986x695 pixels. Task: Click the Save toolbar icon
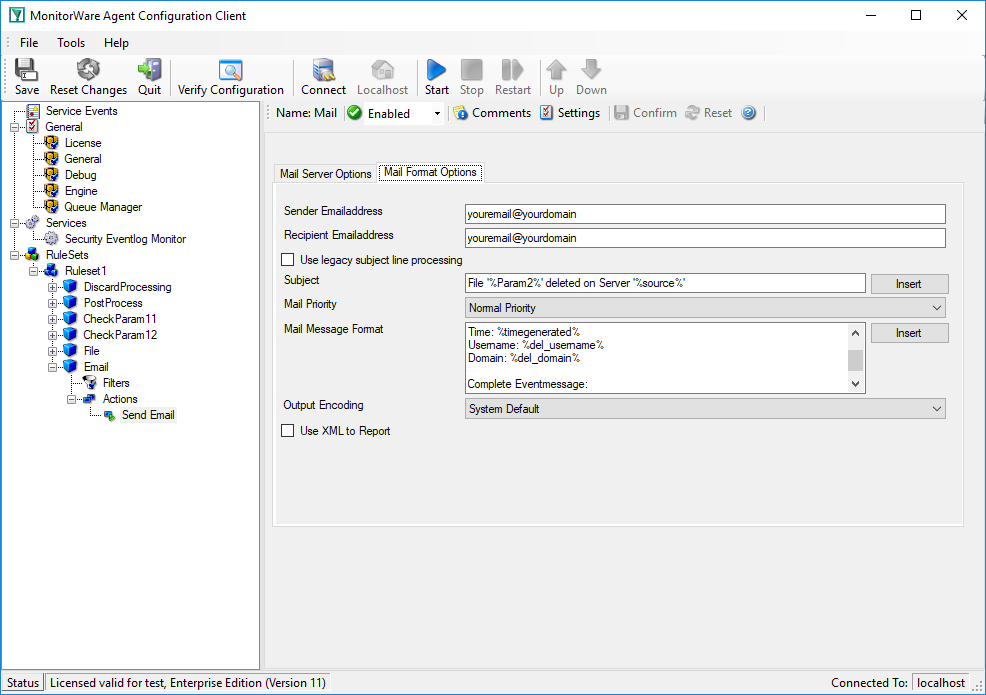coord(26,70)
